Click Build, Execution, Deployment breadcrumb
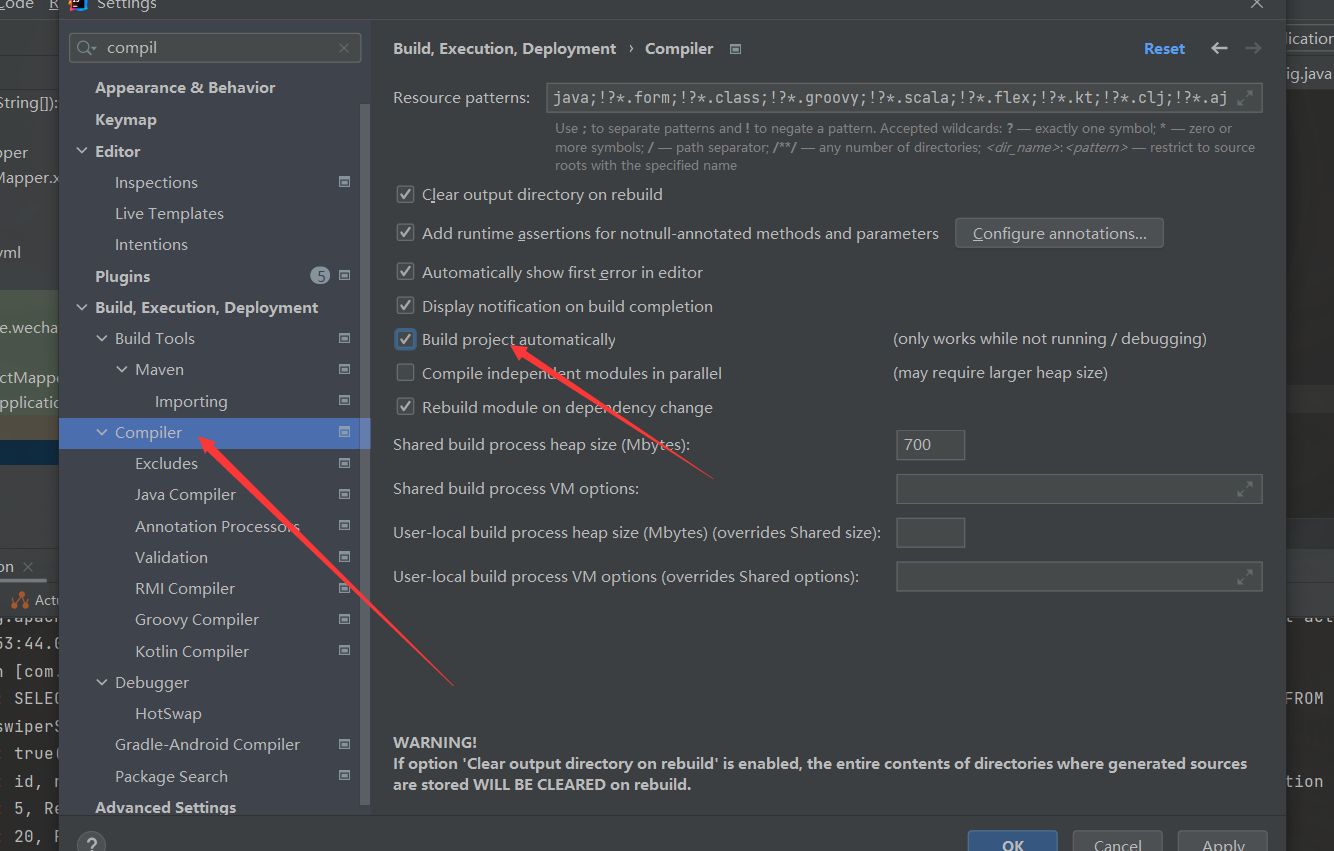 [x=504, y=48]
